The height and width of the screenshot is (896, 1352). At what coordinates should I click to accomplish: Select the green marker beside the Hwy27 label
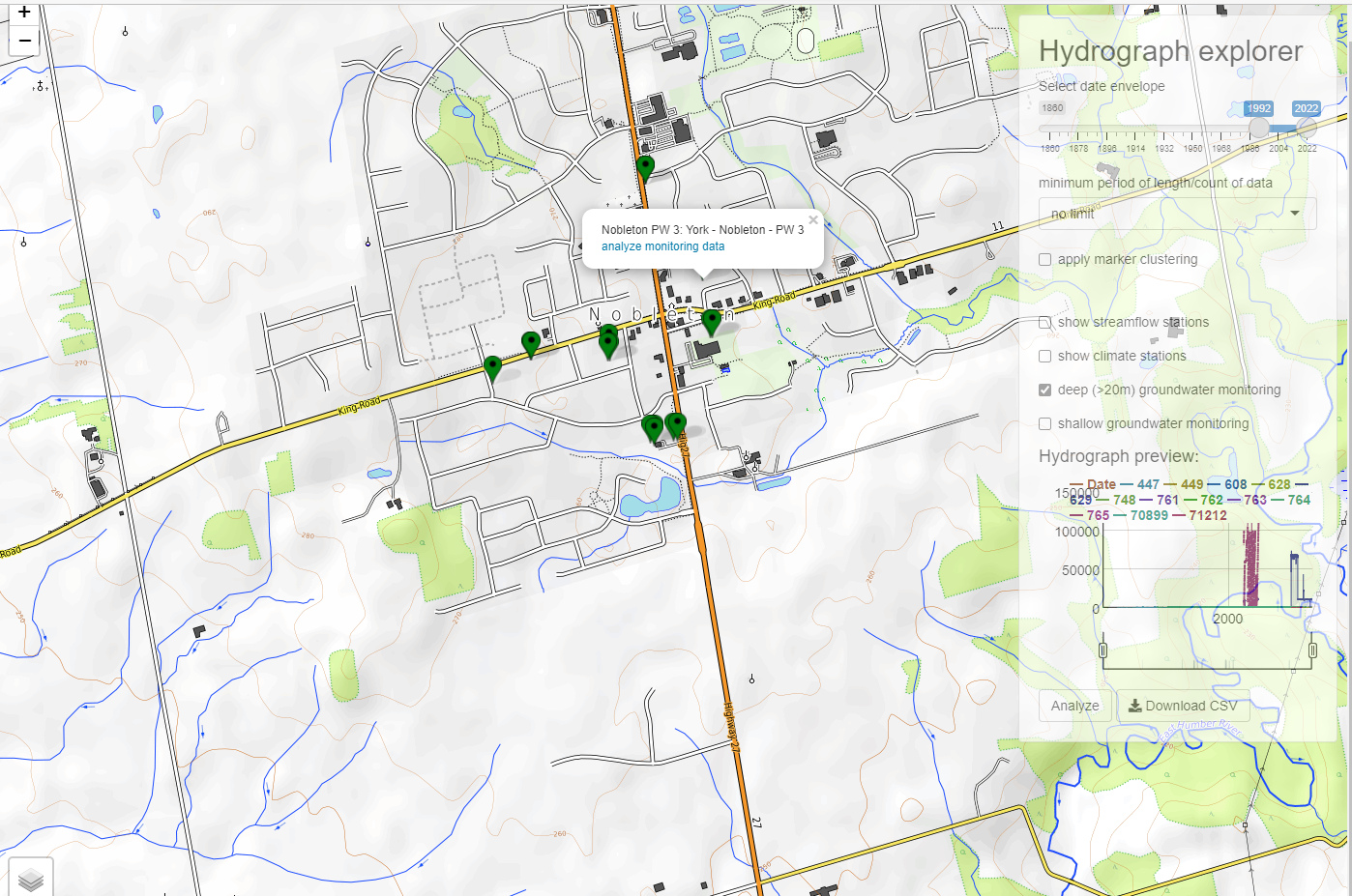point(676,425)
